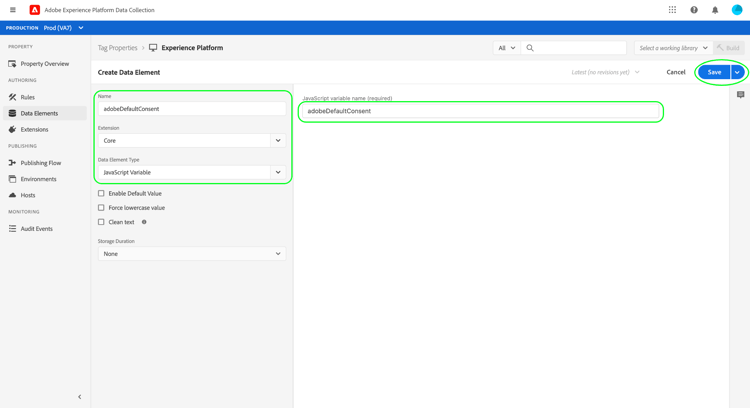Focus the top search field
The height and width of the screenshot is (408, 750).
[574, 48]
